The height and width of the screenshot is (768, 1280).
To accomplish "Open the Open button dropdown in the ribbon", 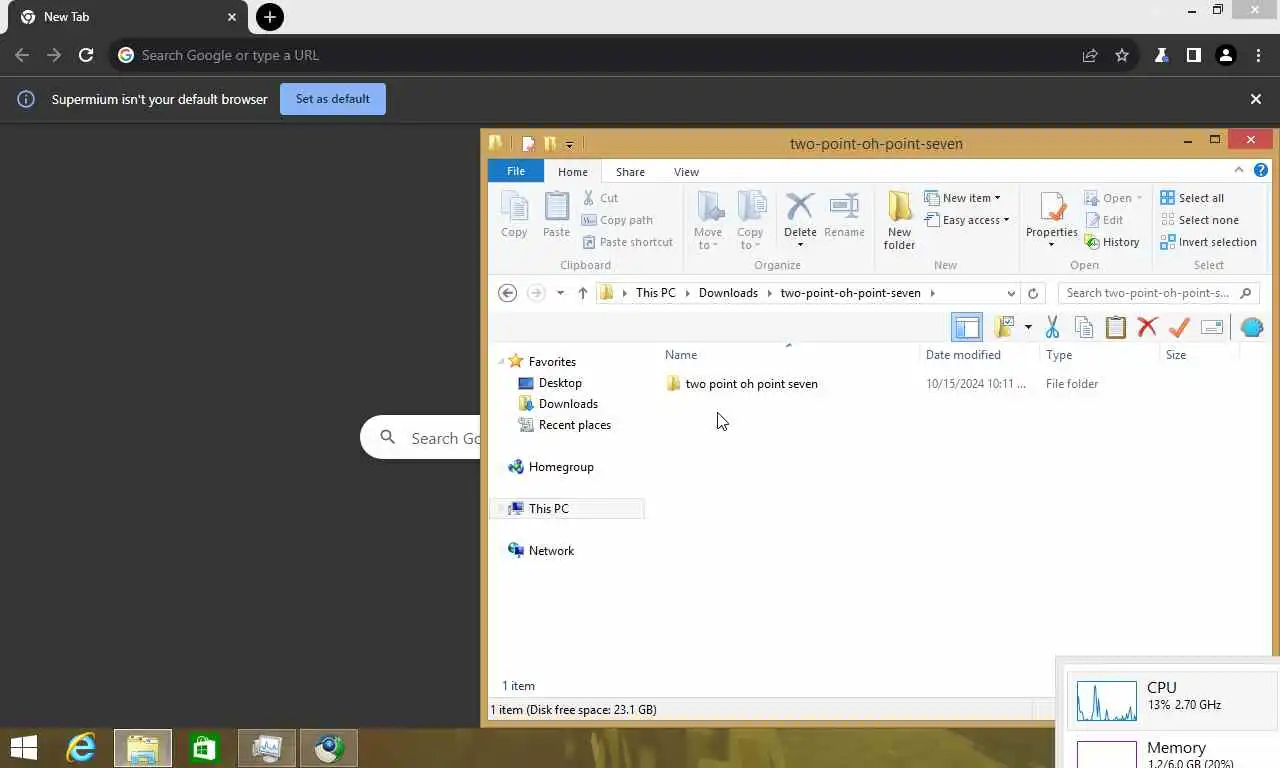I will pos(1139,198).
